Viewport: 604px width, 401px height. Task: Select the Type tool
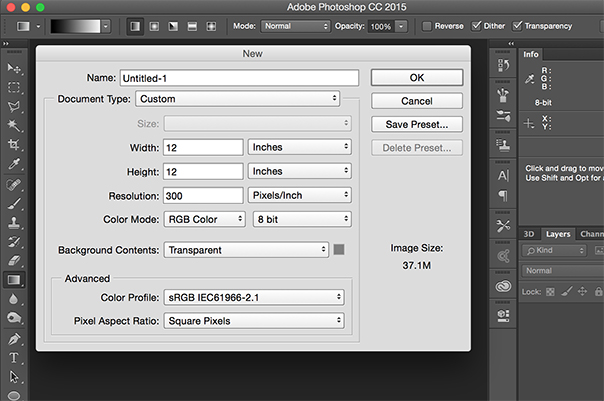(14, 358)
